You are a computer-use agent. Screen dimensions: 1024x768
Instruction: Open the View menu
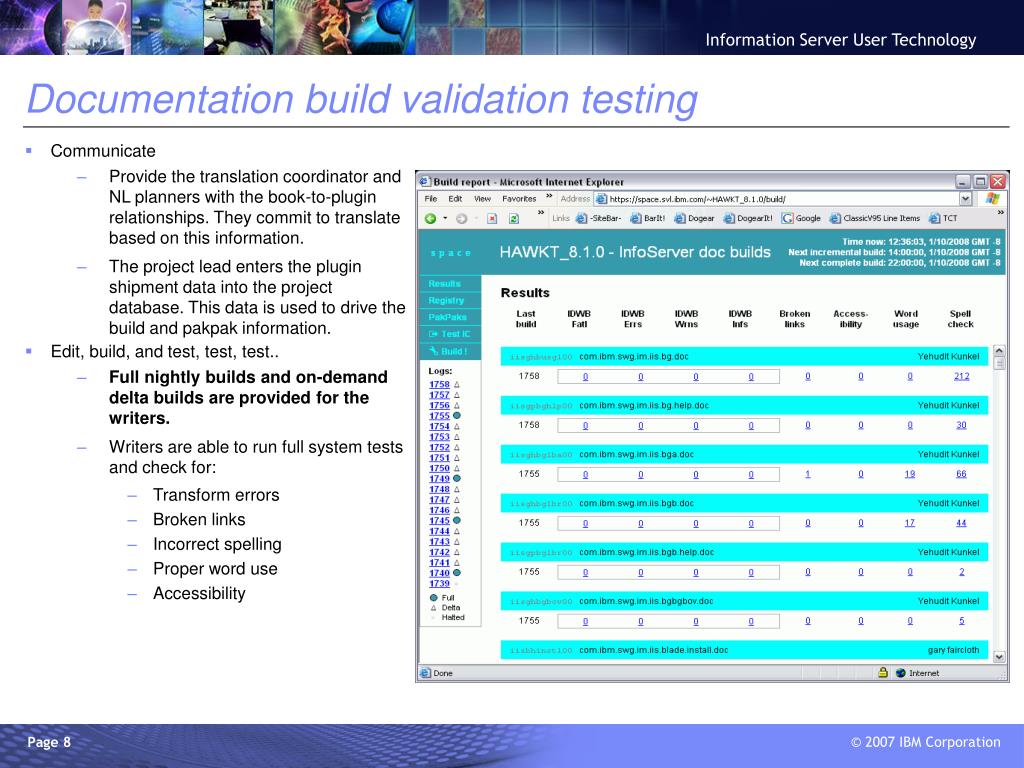click(x=482, y=199)
